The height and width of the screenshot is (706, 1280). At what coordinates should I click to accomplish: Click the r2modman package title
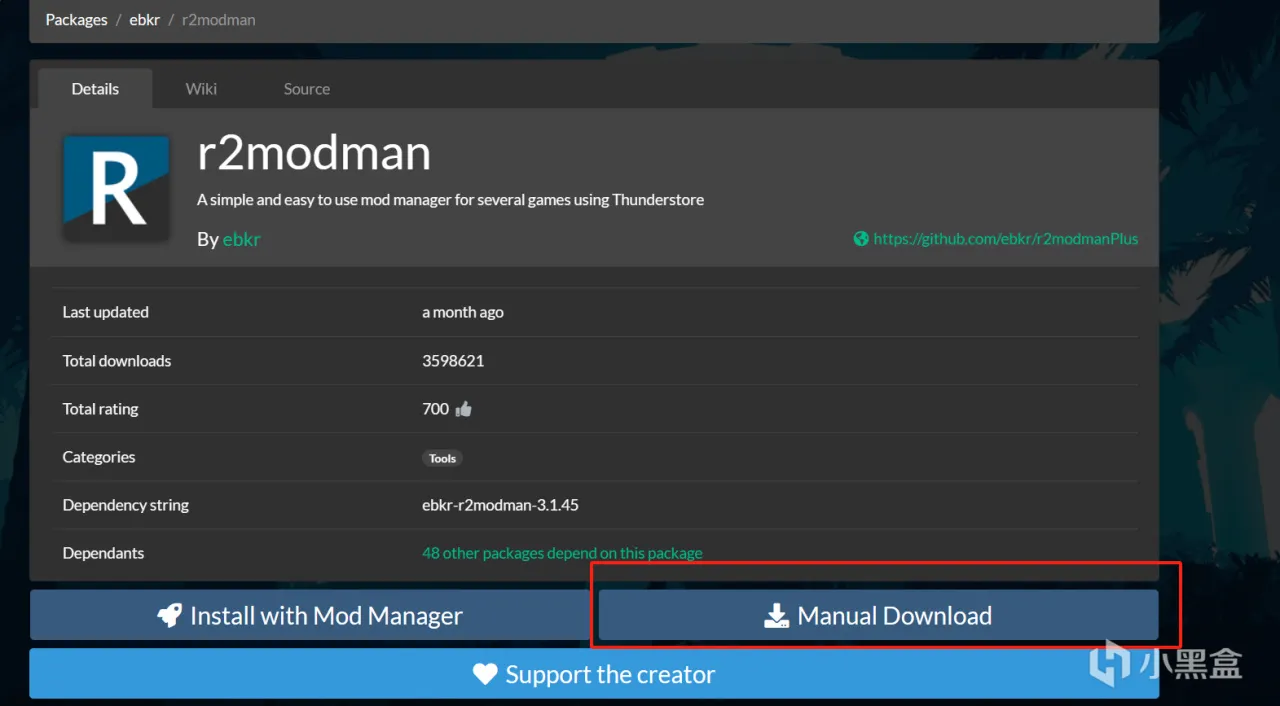314,153
